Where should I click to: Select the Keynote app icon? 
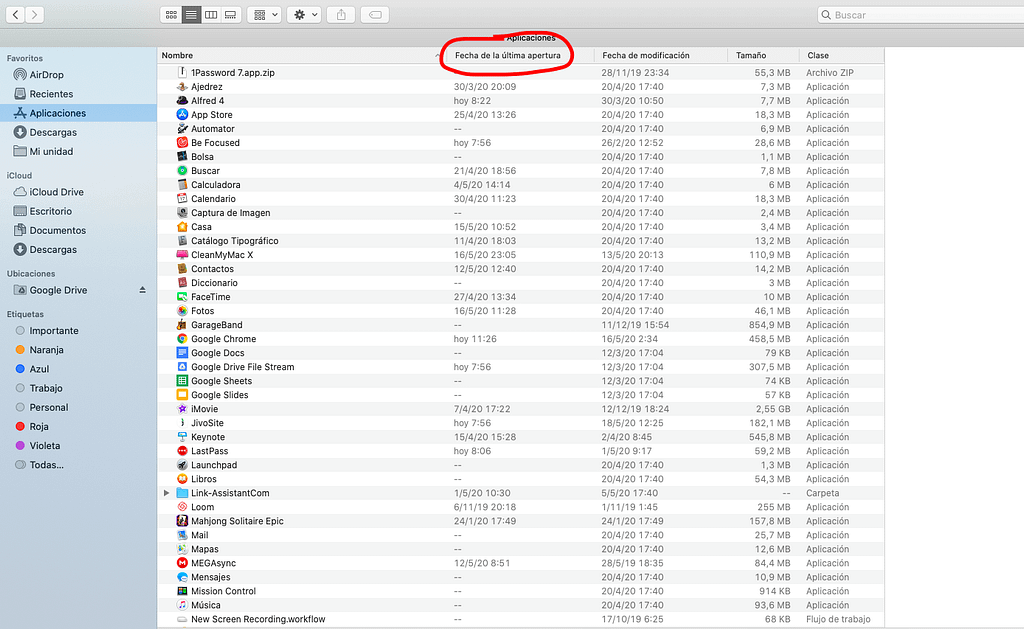[x=182, y=437]
